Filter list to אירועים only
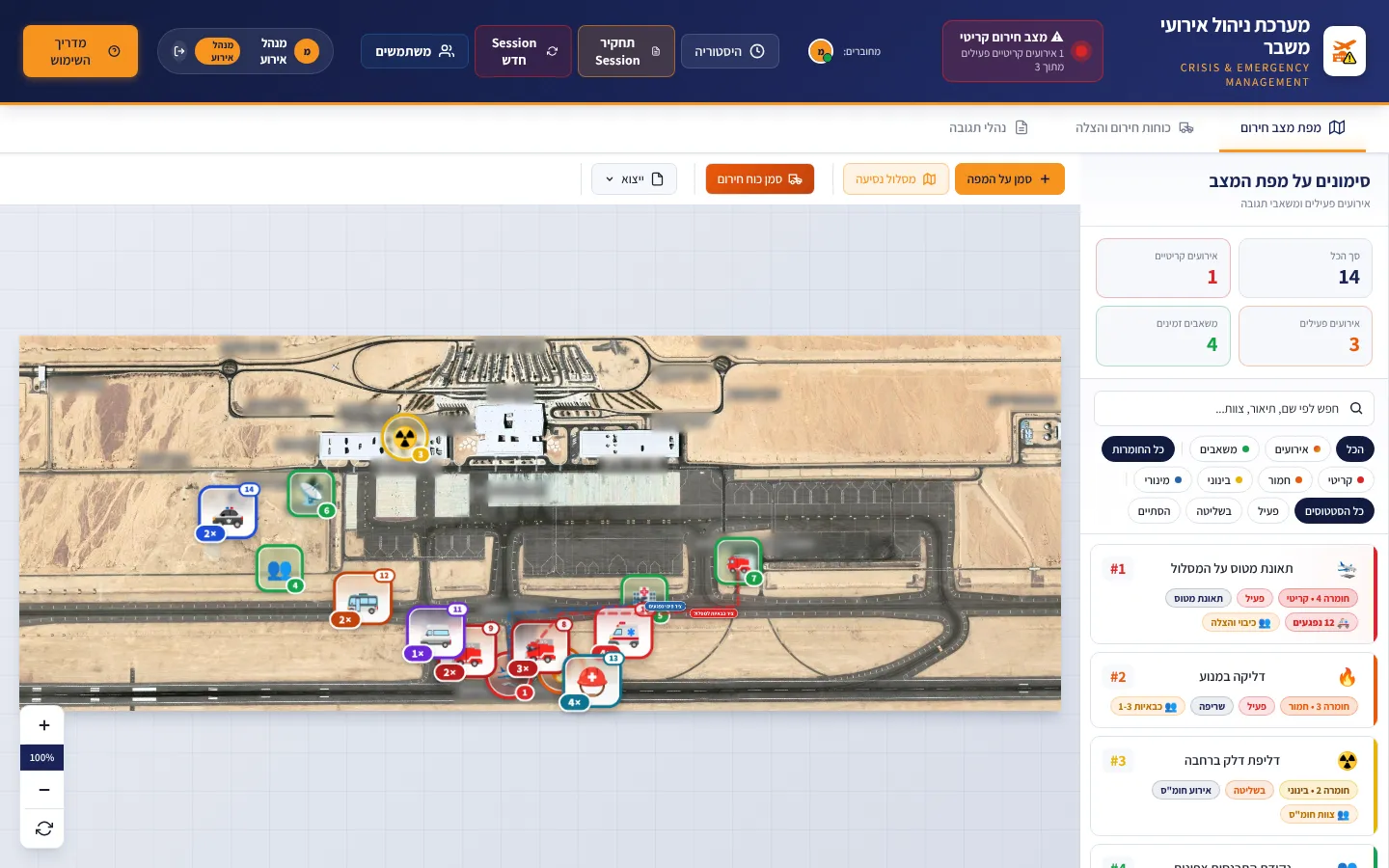Image resolution: width=1389 pixels, height=868 pixels. (x=1297, y=449)
